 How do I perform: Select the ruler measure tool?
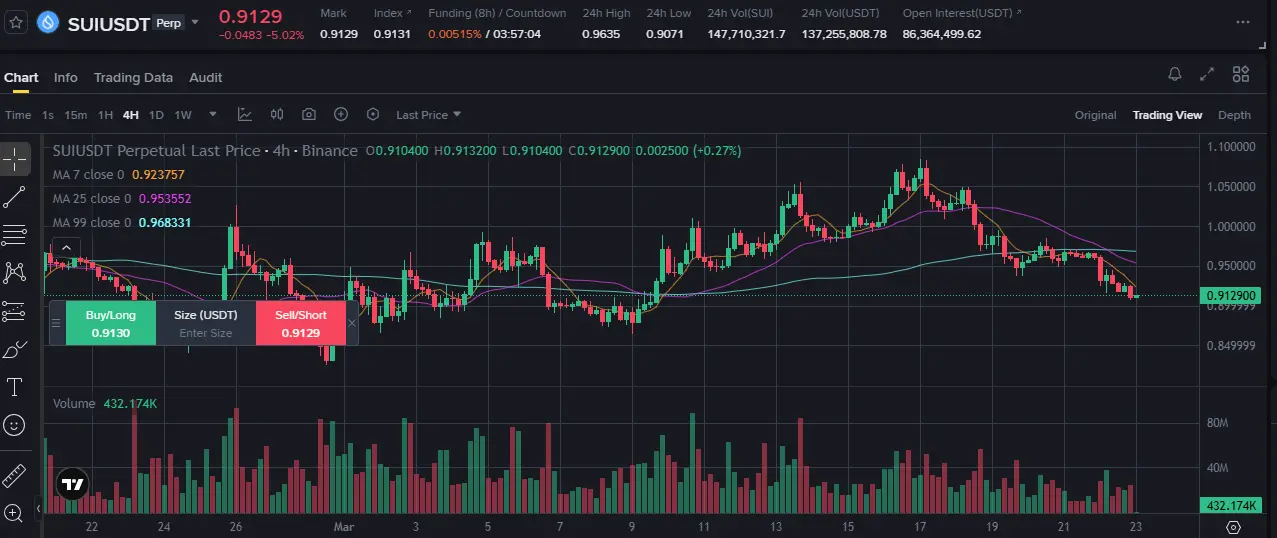tap(15, 475)
